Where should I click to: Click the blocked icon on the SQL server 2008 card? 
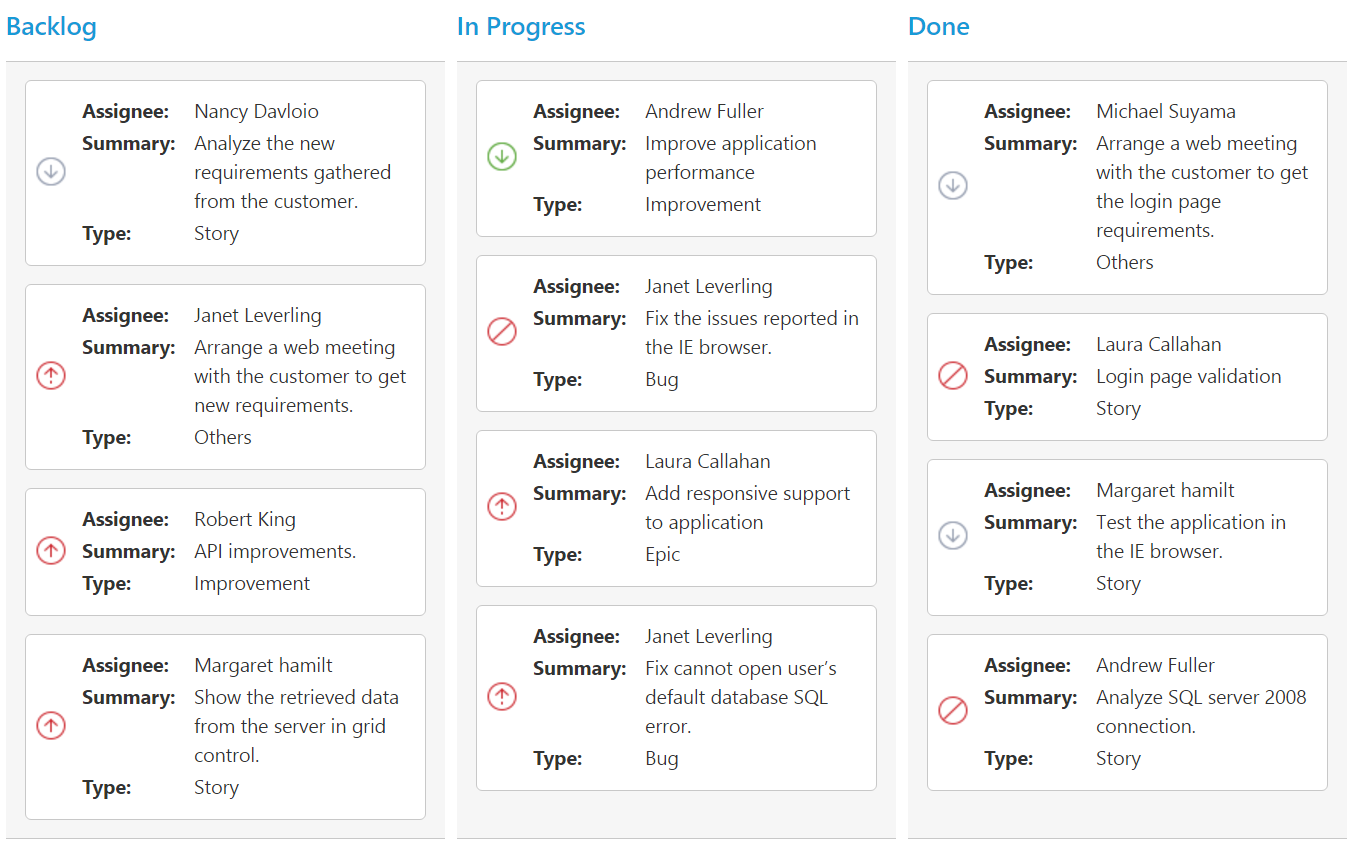pos(953,711)
